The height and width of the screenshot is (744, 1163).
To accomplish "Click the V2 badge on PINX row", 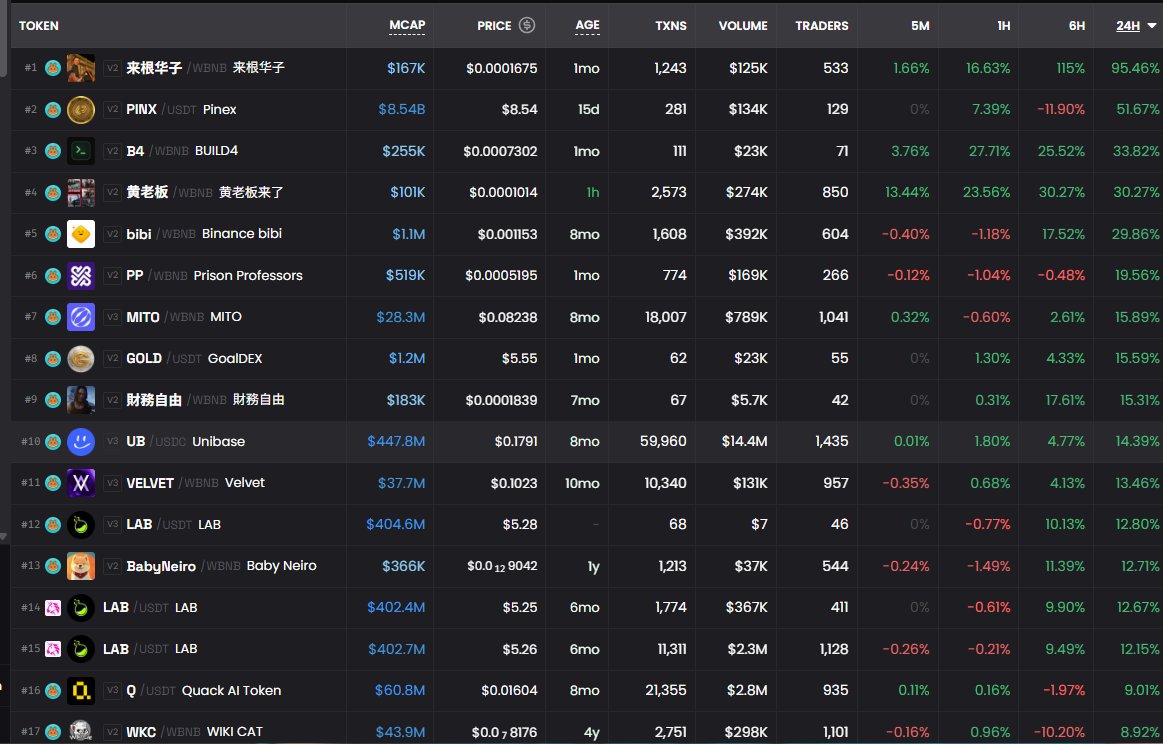I will [x=112, y=110].
